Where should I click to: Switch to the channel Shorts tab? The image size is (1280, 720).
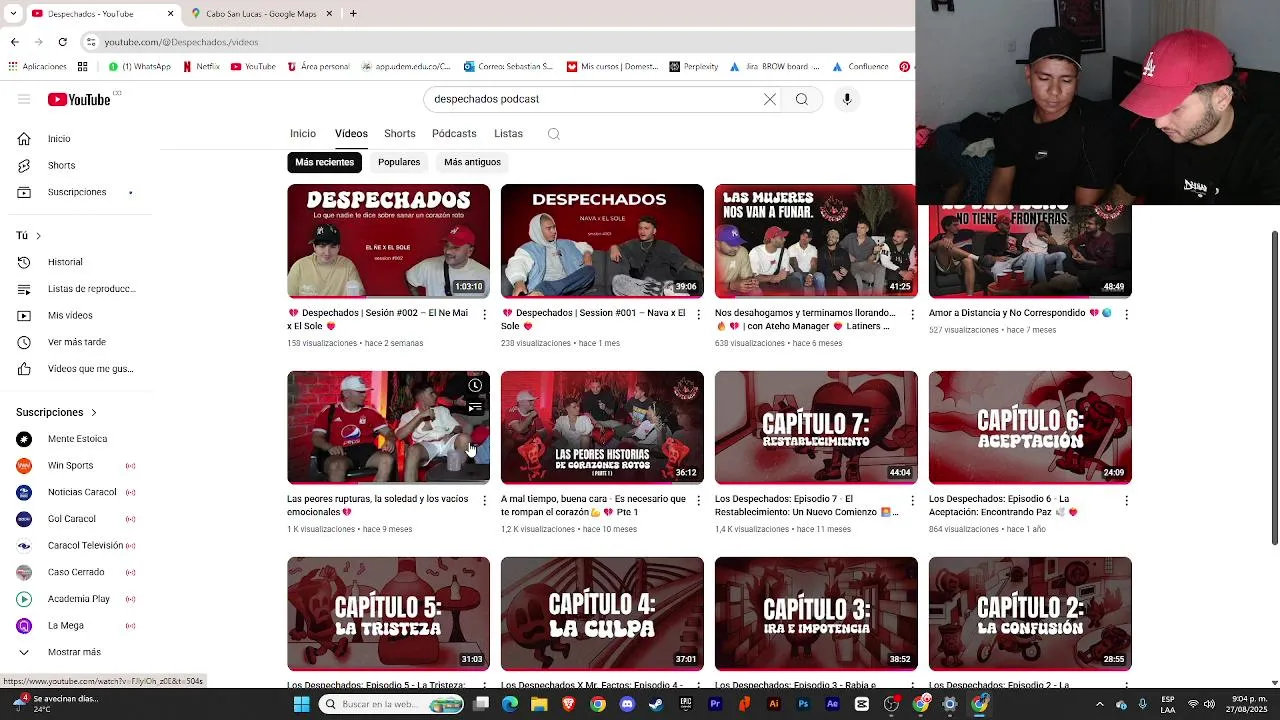click(x=400, y=134)
